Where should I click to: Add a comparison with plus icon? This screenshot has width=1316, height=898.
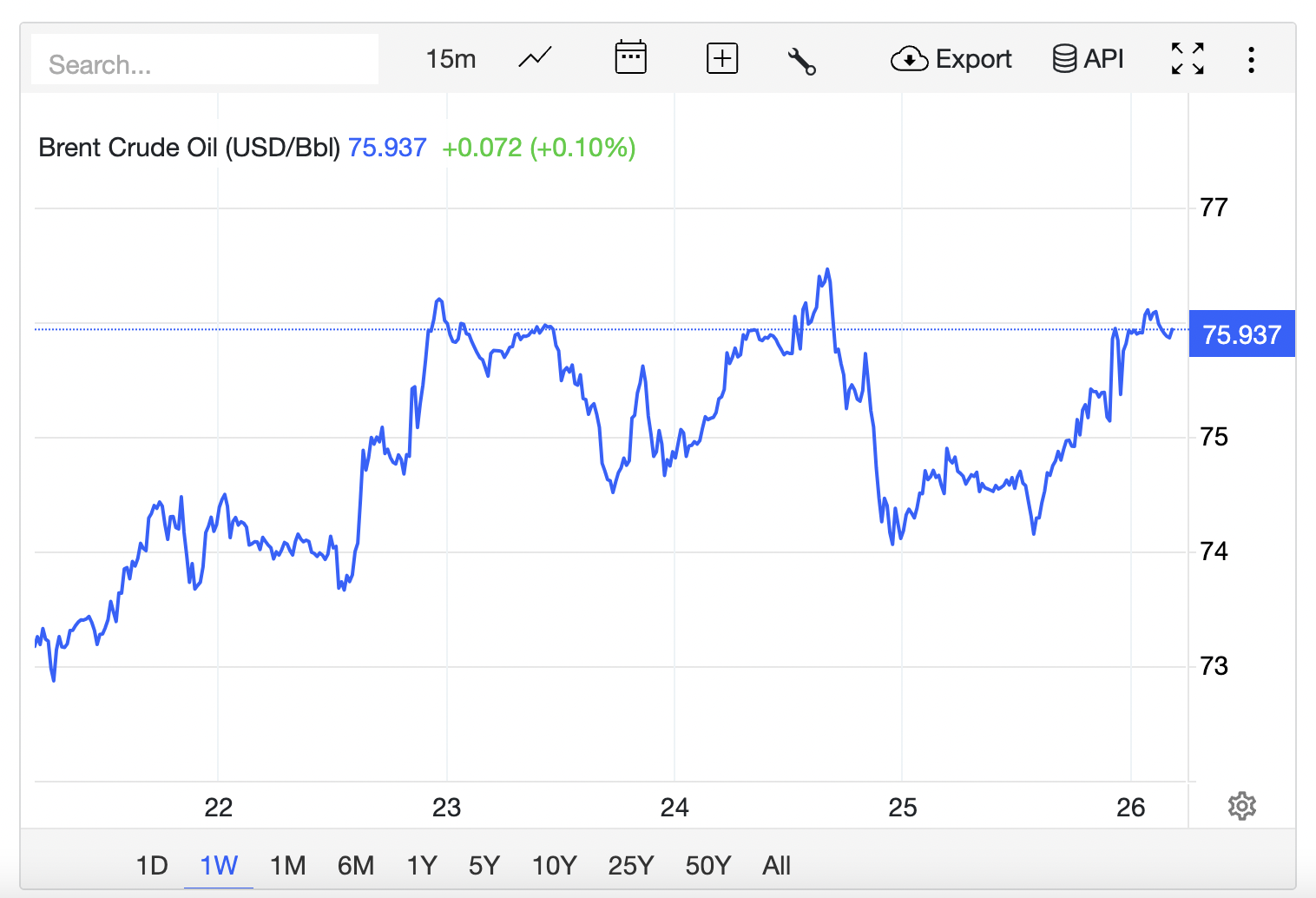[x=722, y=59]
